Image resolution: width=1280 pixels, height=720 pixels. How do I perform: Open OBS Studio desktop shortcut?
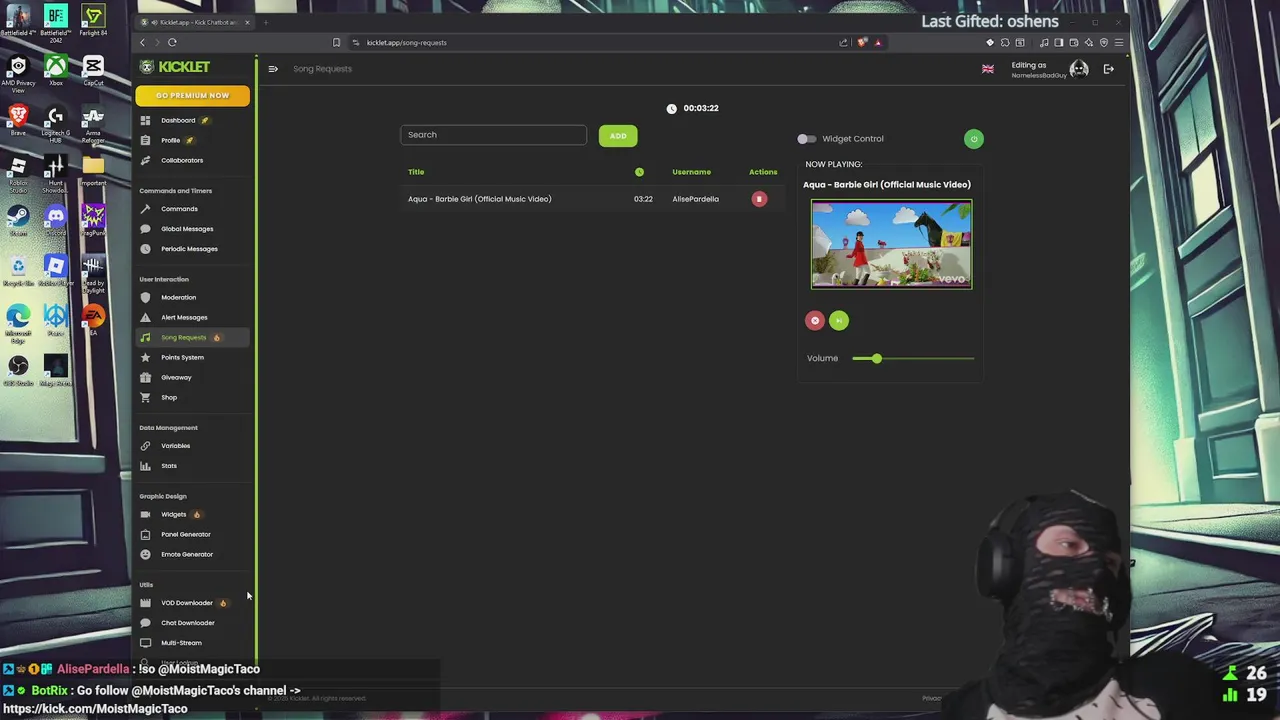coord(18,370)
